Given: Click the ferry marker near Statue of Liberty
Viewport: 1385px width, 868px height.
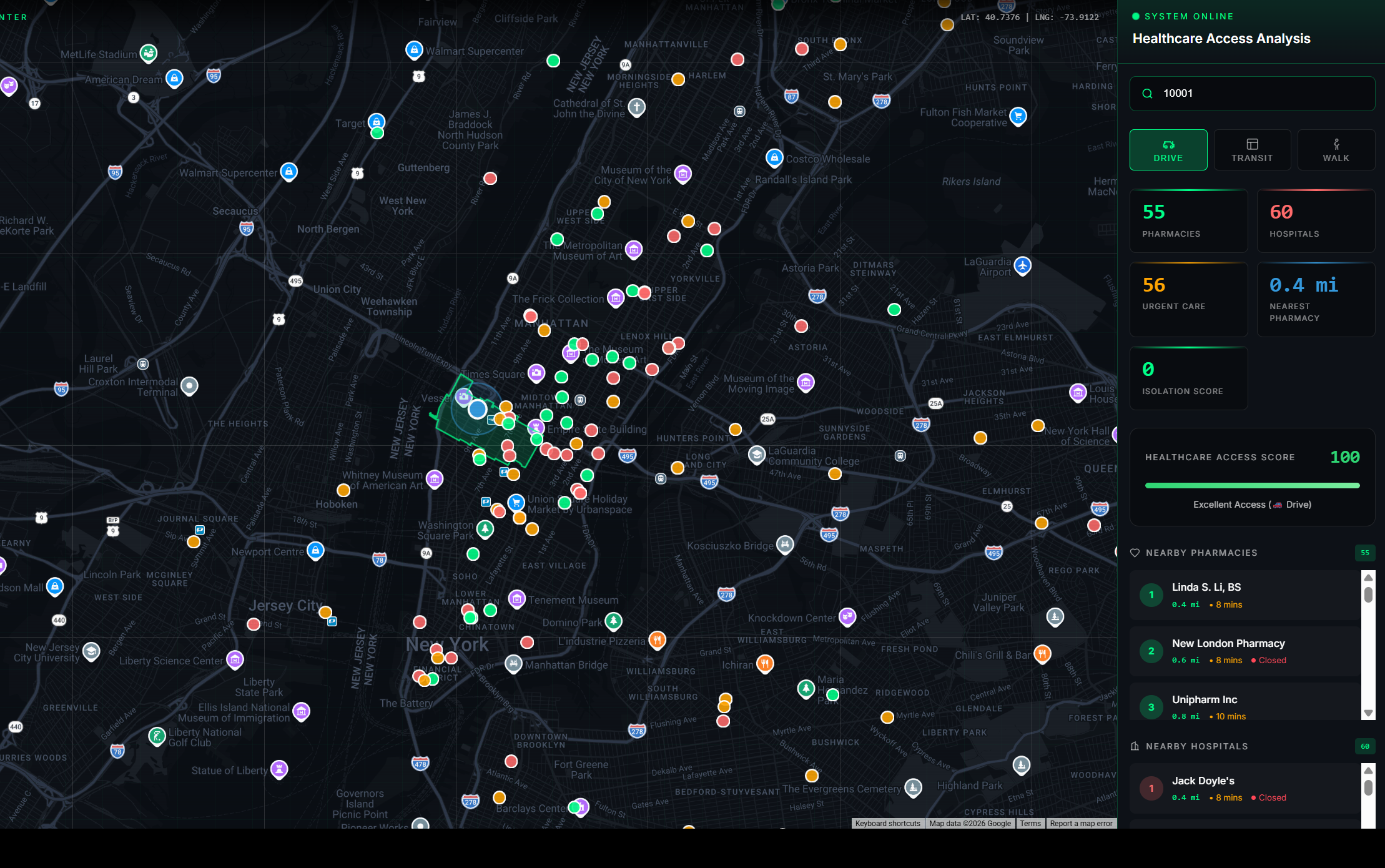Looking at the screenshot, I should [278, 770].
